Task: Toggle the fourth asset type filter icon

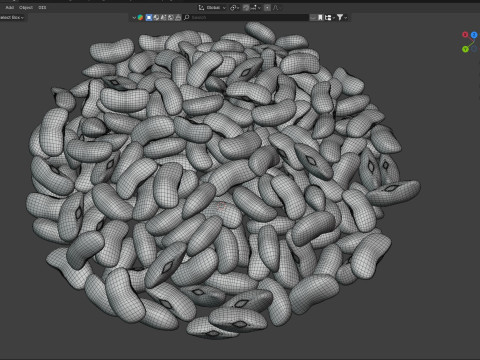Action: coord(171,17)
